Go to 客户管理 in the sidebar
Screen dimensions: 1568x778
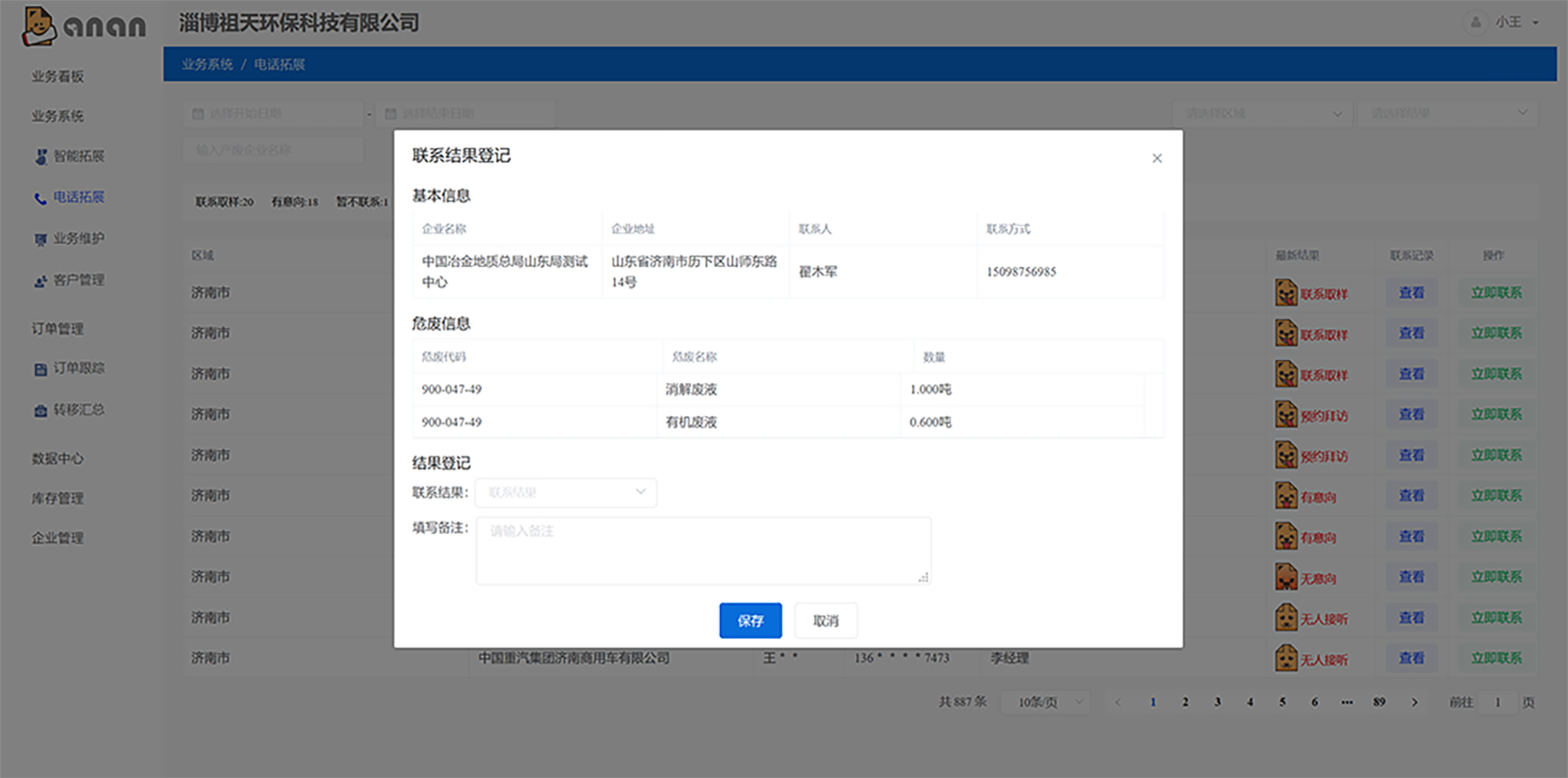[x=78, y=280]
